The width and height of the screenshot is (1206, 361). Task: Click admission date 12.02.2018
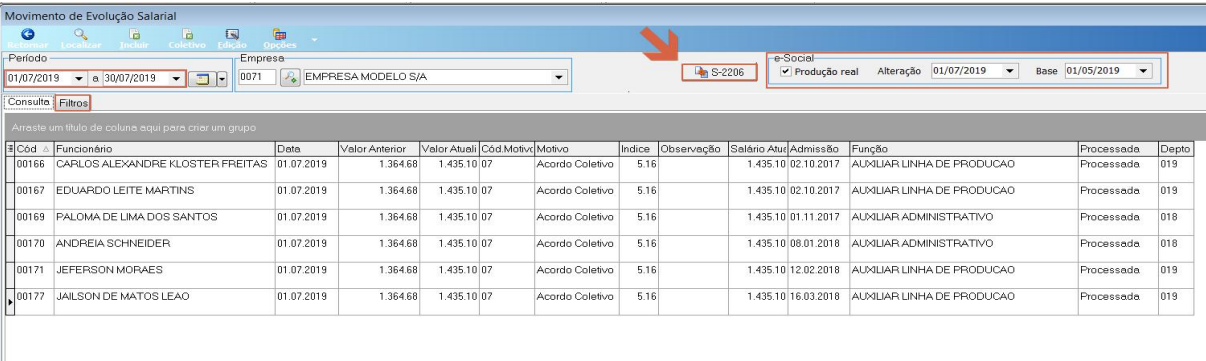(x=815, y=270)
